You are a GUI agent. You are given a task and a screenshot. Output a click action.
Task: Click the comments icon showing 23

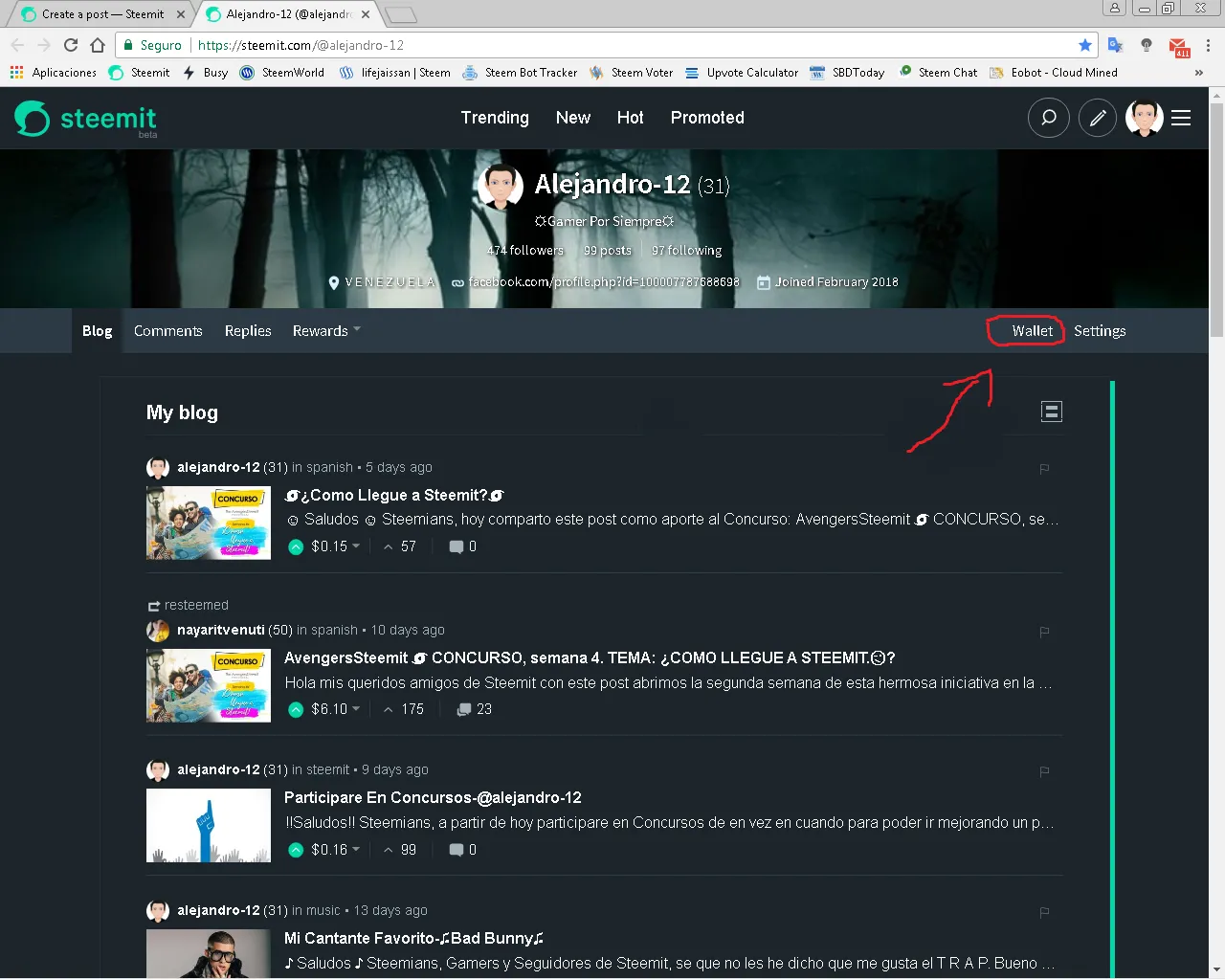[463, 709]
